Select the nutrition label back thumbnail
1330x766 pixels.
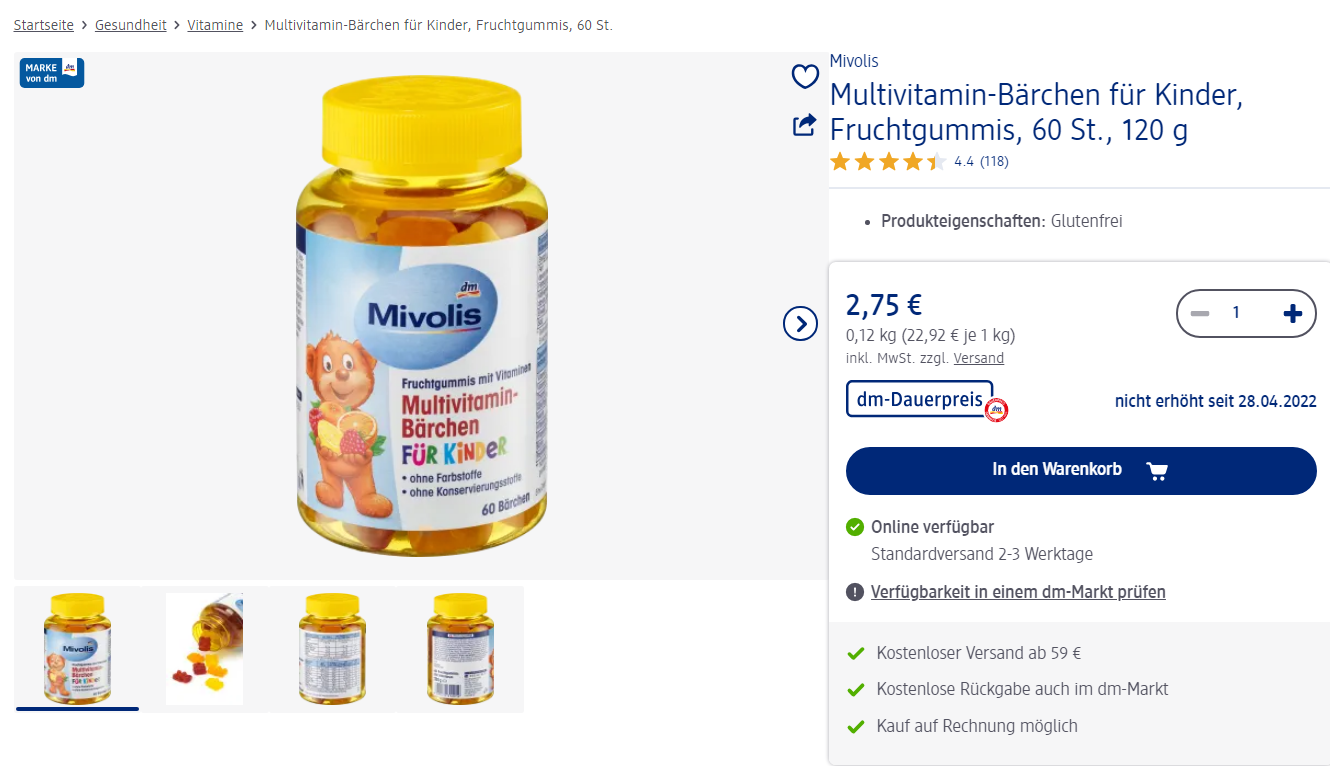pos(333,649)
